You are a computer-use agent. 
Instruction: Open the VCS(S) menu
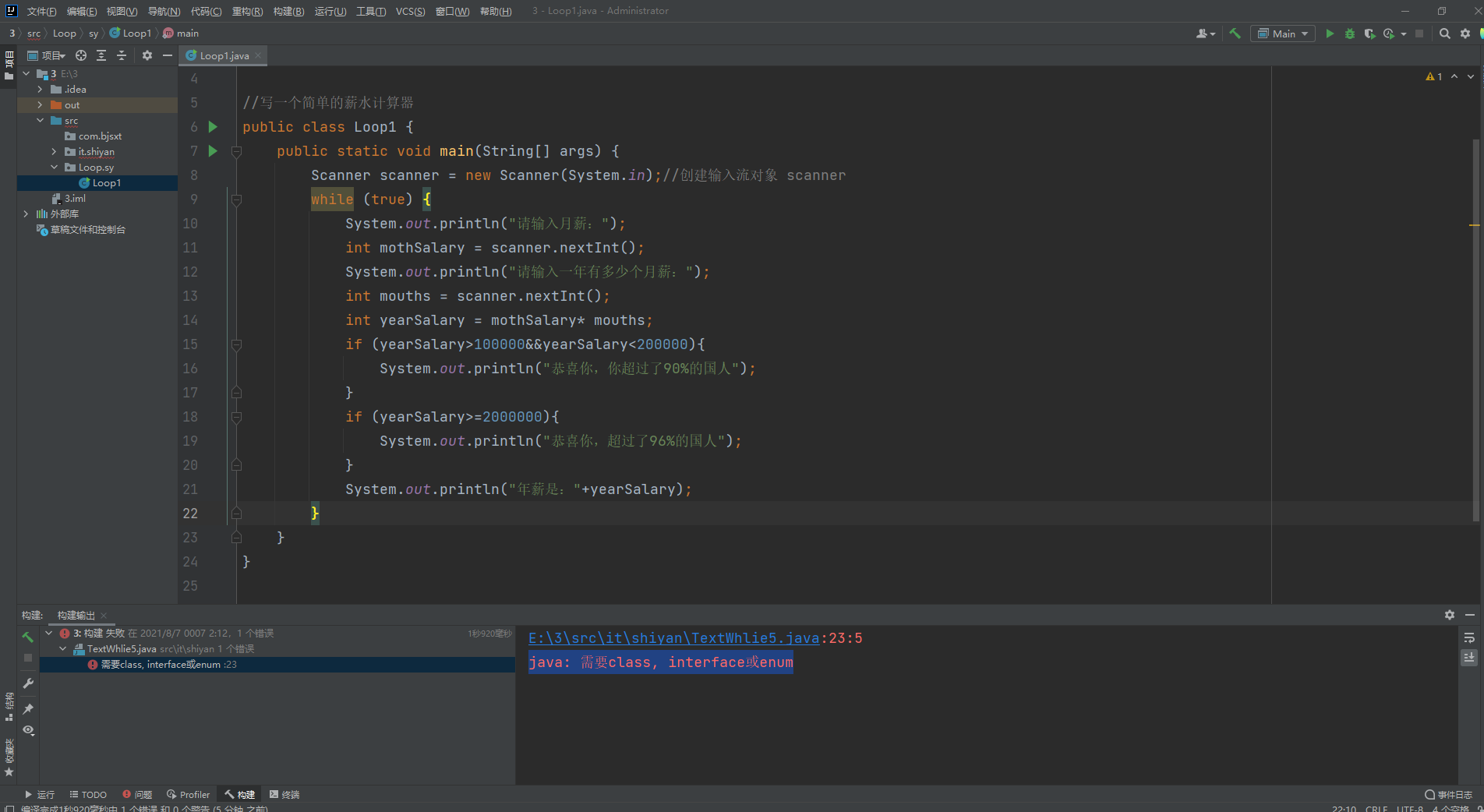tap(410, 11)
